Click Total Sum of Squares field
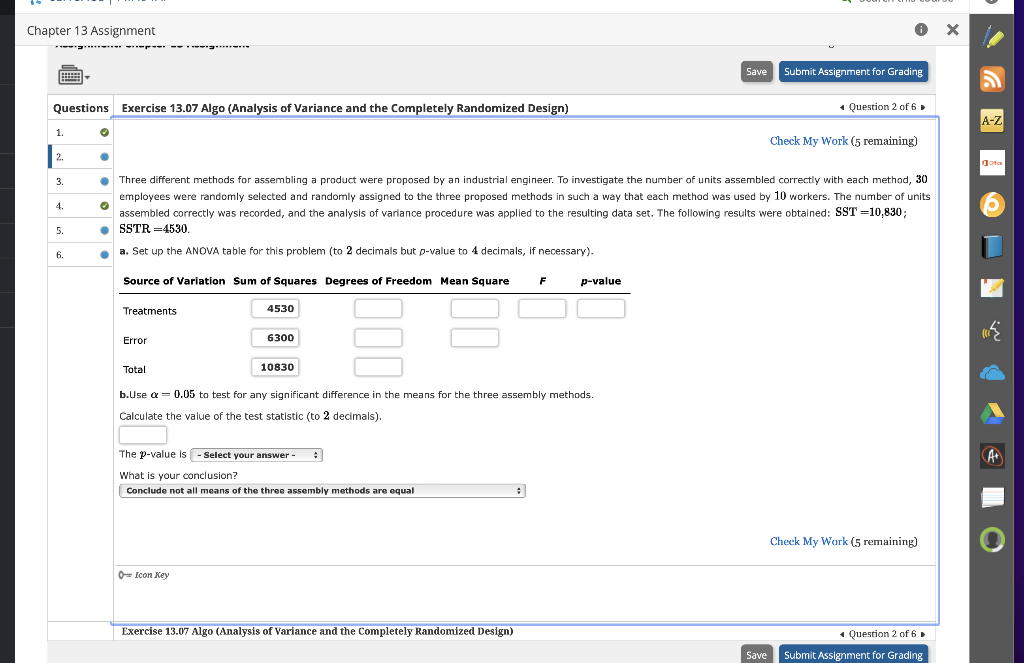 (275, 367)
